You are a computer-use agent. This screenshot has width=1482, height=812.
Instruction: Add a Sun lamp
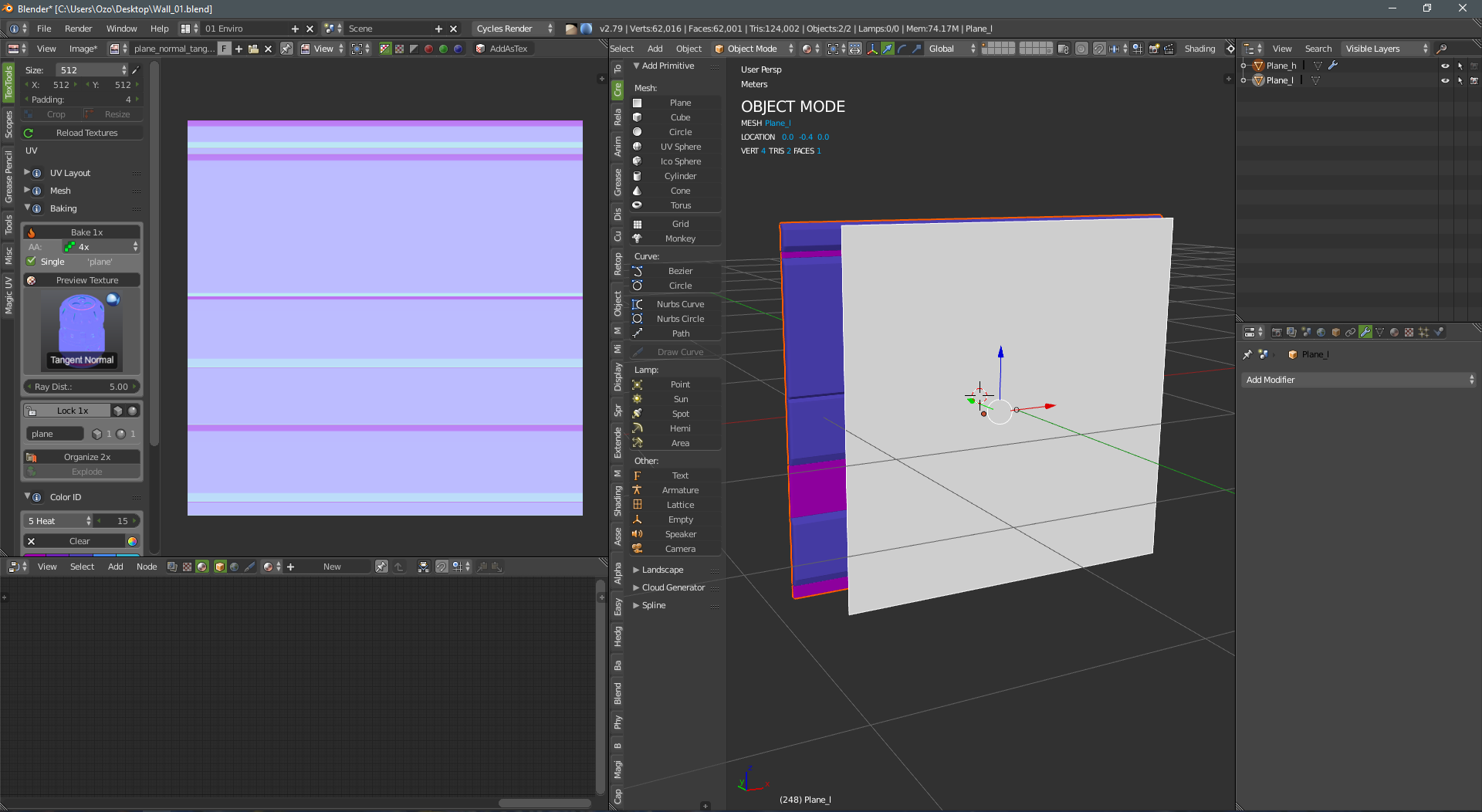pyautogui.click(x=676, y=399)
